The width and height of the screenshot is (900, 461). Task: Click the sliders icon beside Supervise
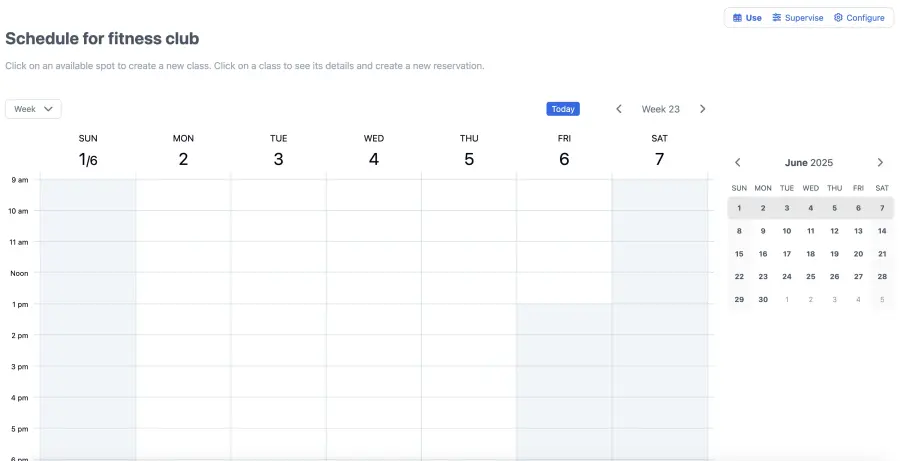pyautogui.click(x=777, y=18)
